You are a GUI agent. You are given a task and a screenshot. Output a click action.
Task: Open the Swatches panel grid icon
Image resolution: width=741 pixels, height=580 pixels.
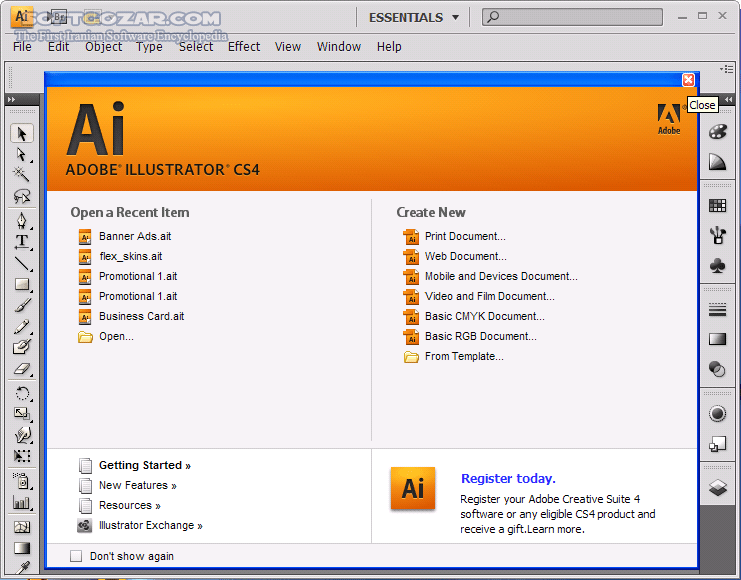coord(717,205)
